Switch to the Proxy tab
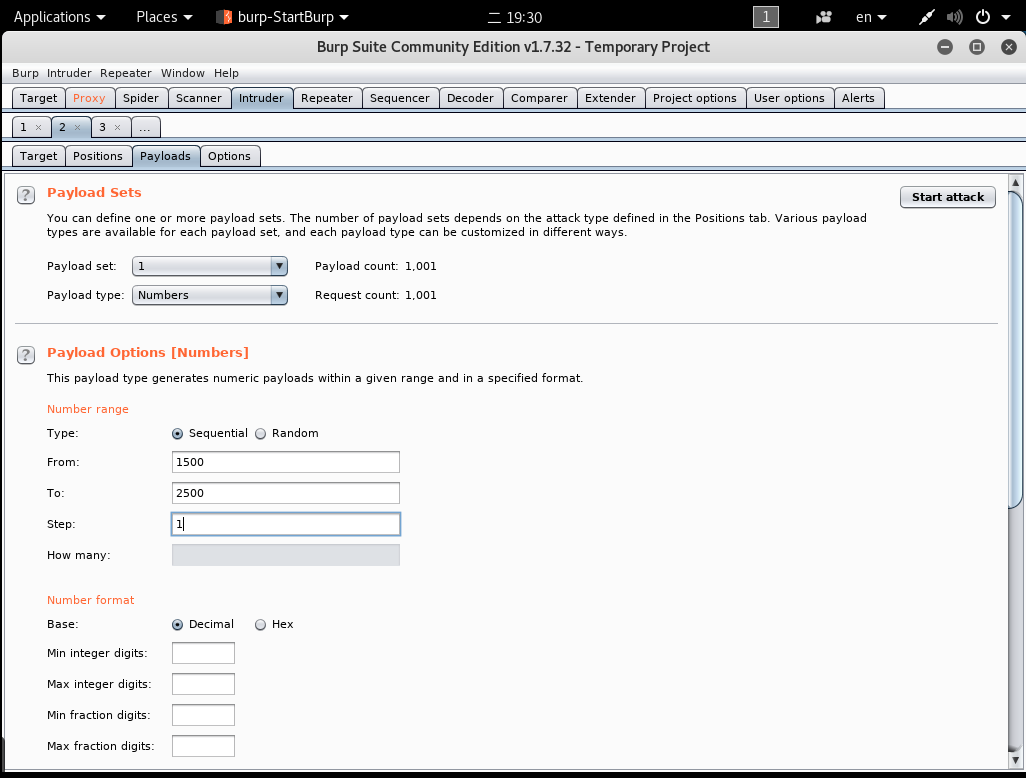1026x778 pixels. 89,98
